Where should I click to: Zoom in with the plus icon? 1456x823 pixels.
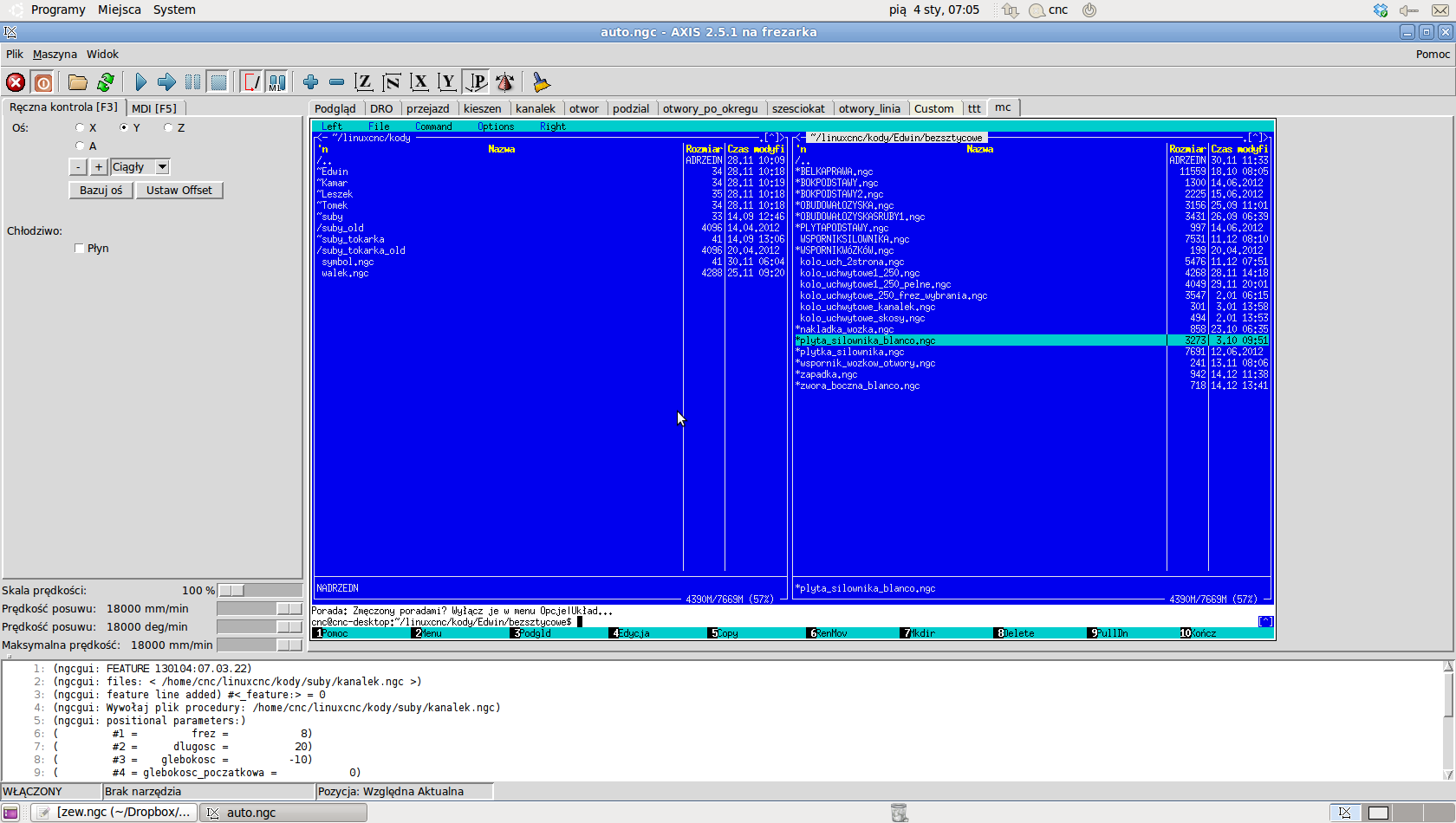click(310, 82)
